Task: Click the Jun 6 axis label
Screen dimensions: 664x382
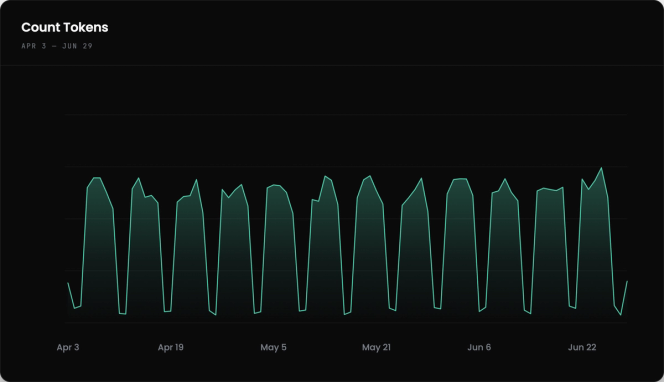Action: coord(479,347)
